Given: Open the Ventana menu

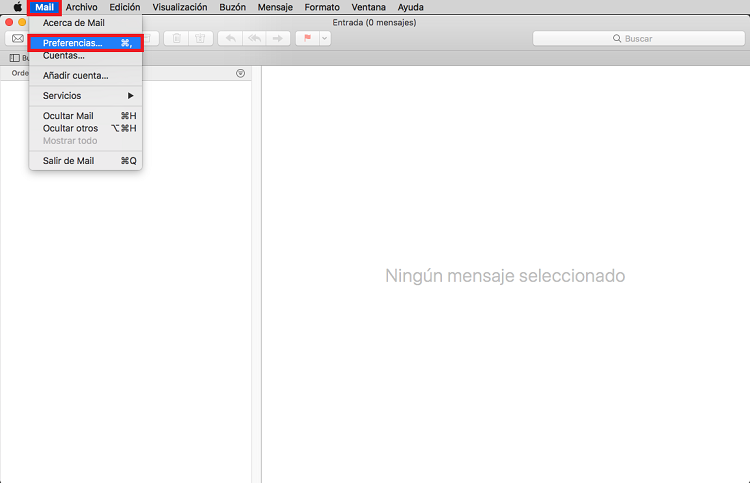Looking at the screenshot, I should click(368, 7).
